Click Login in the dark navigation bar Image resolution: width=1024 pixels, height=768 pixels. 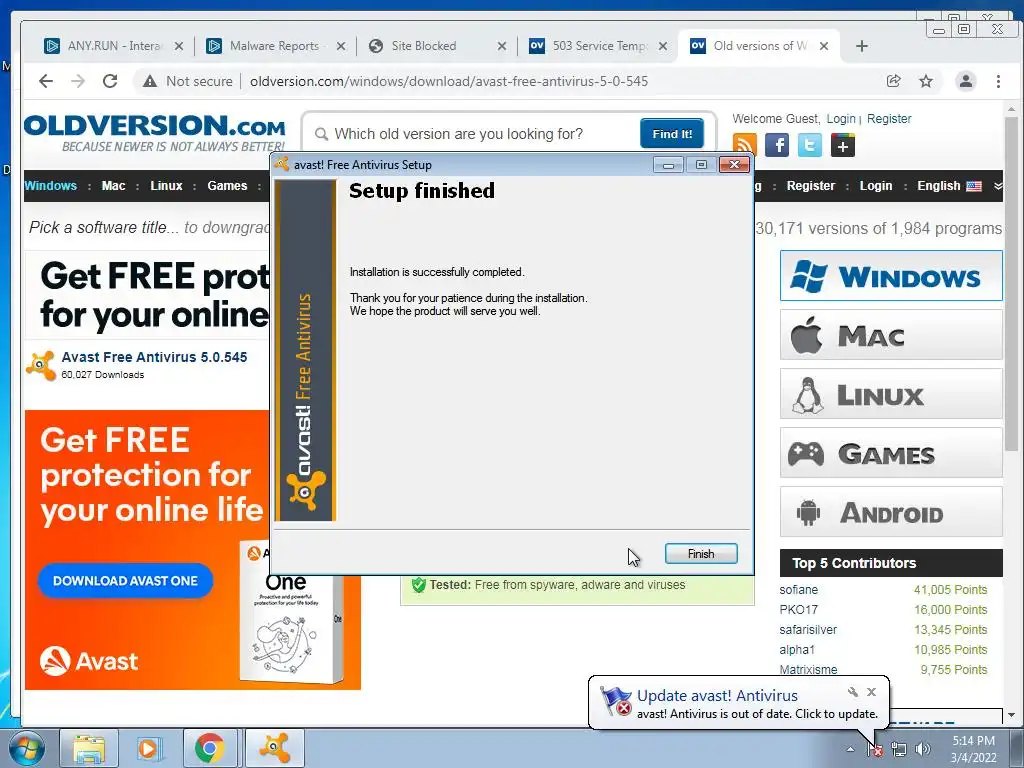[876, 185]
